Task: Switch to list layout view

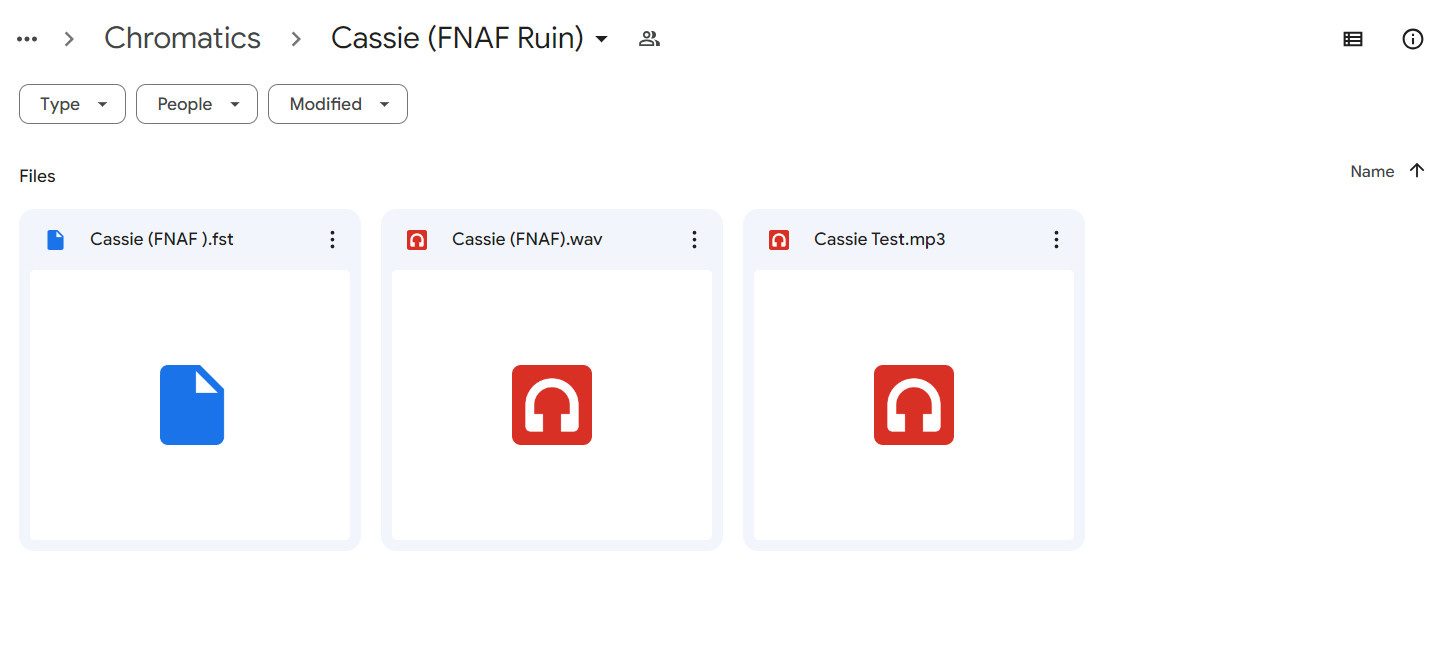Action: [x=1352, y=39]
